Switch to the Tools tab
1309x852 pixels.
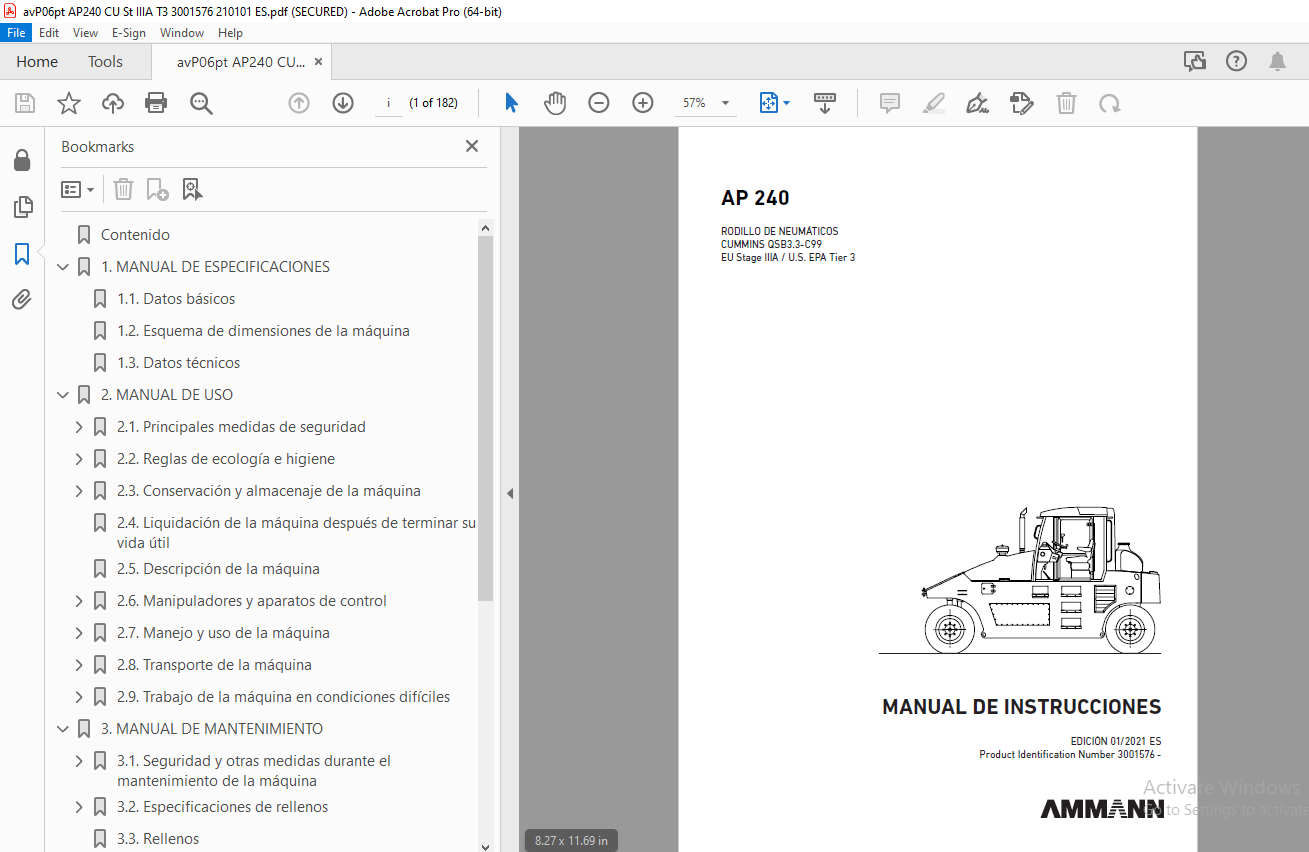105,62
